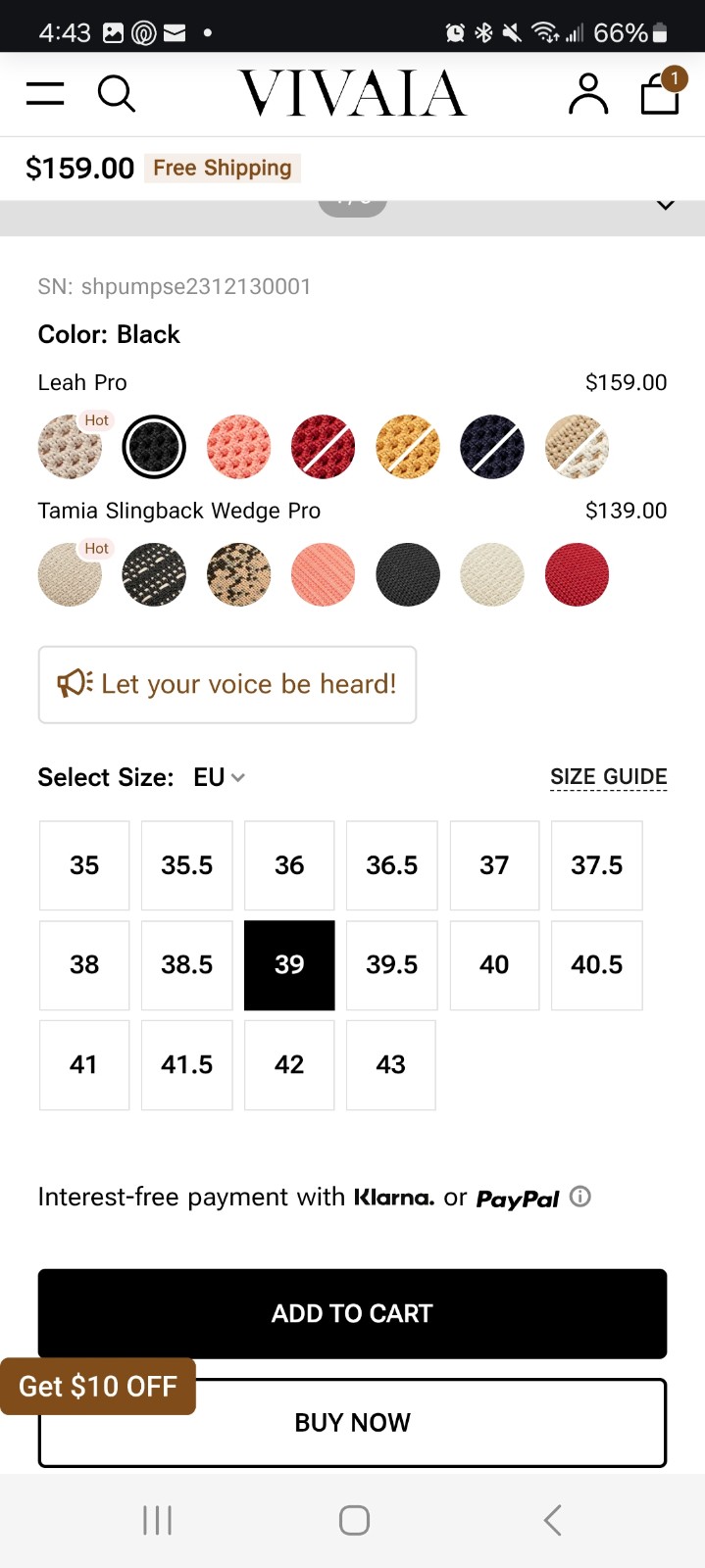The image size is (705, 1568).
Task: Open the SIZE GUIDE link
Action: click(609, 777)
